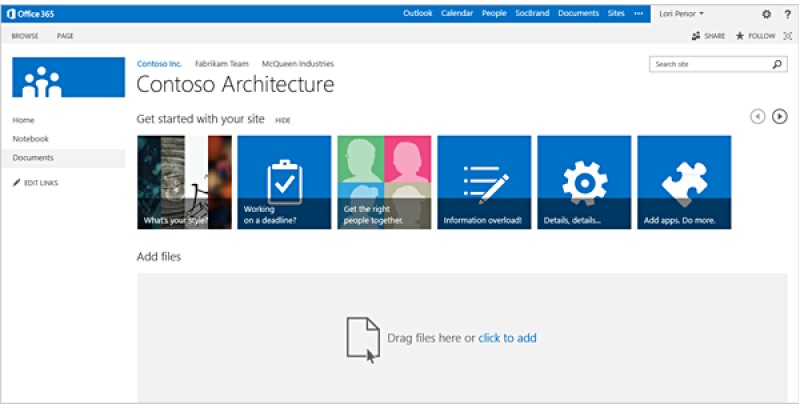Open "What's your style?" tile
Screen dimensions: 799x414
pyautogui.click(x=184, y=182)
